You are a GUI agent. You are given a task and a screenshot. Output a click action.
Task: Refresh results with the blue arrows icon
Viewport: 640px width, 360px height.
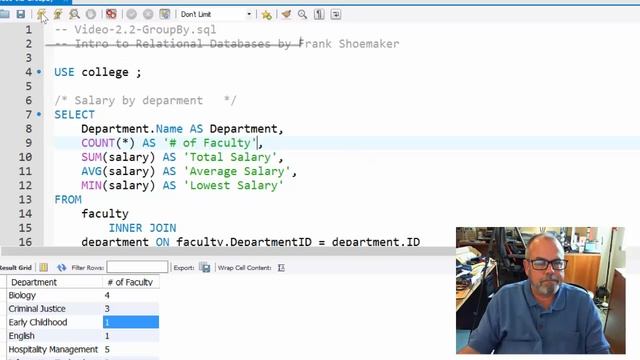click(x=61, y=267)
